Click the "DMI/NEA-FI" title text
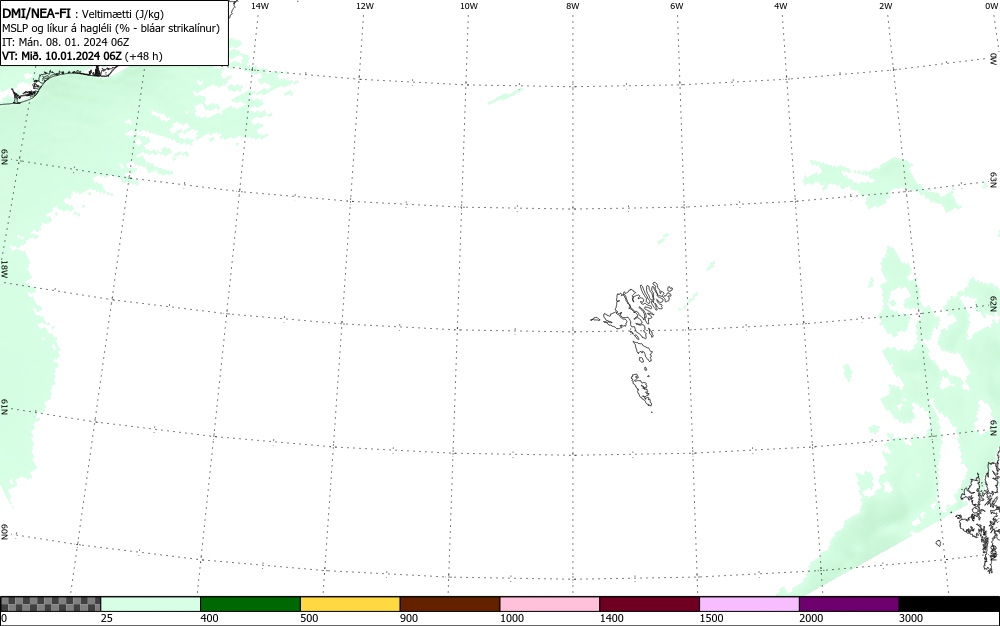 point(36,13)
